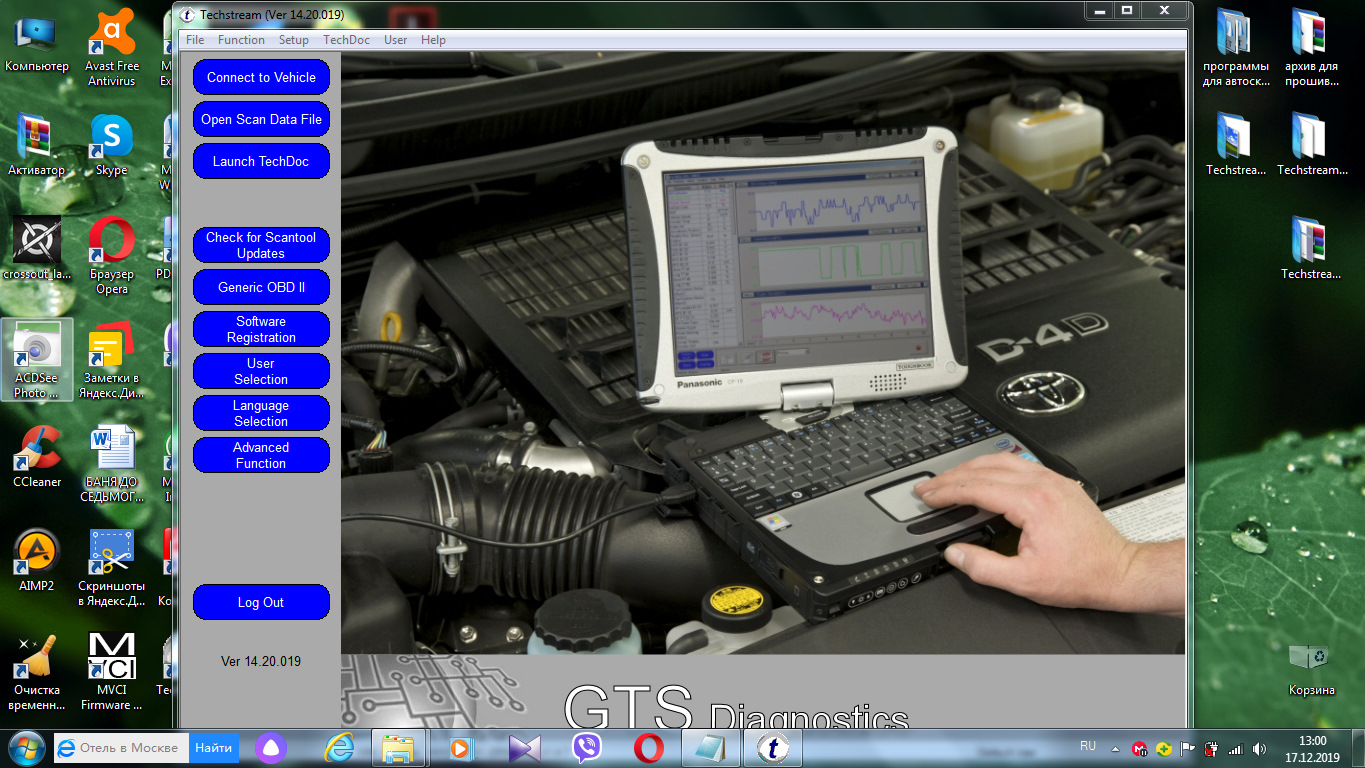
Task: Open the Help menu
Action: coord(433,40)
